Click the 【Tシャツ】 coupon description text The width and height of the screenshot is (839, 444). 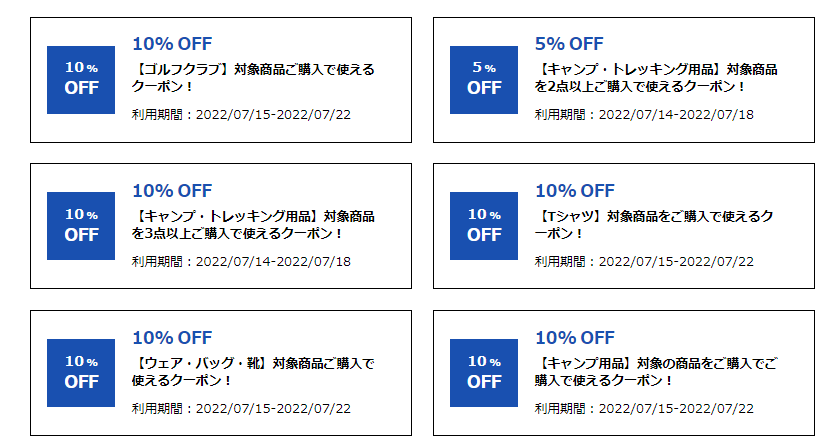point(654,225)
